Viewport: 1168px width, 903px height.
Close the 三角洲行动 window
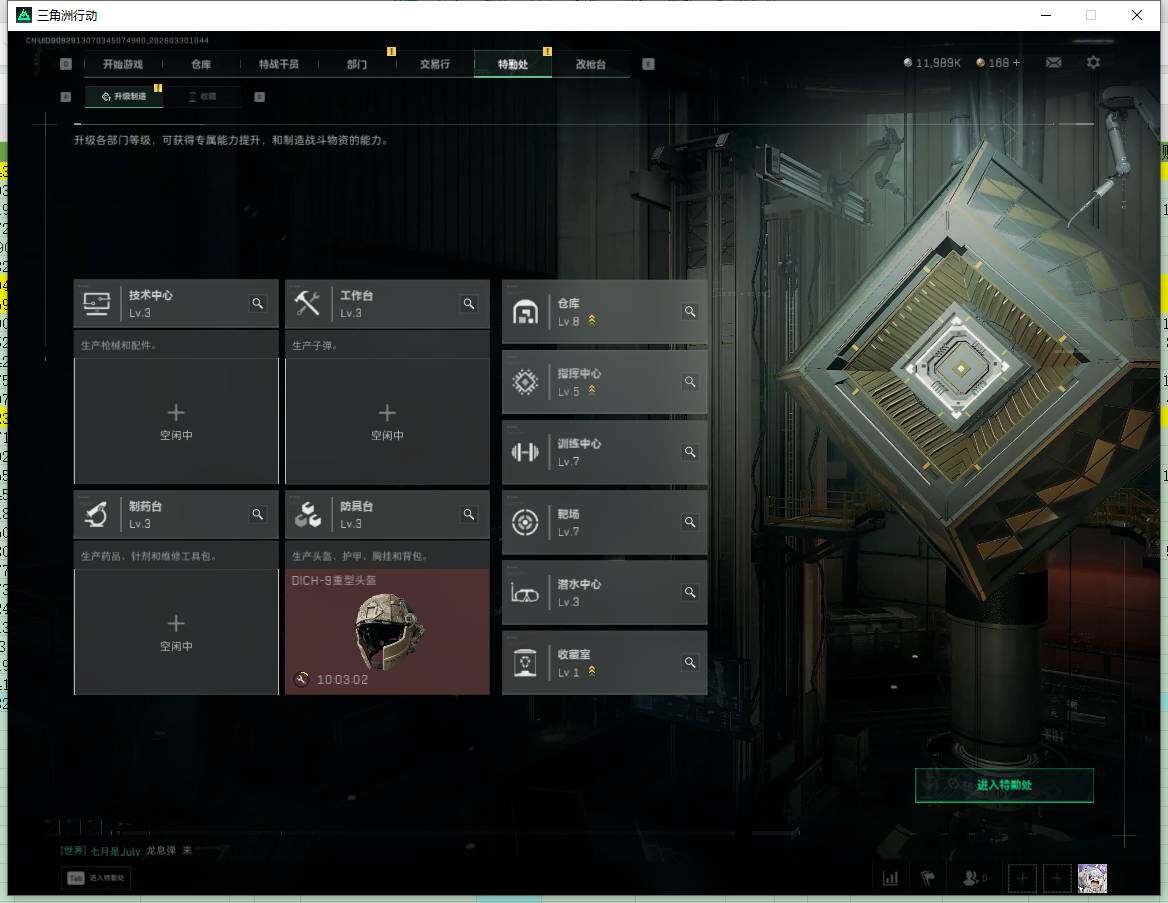pyautogui.click(x=1137, y=15)
